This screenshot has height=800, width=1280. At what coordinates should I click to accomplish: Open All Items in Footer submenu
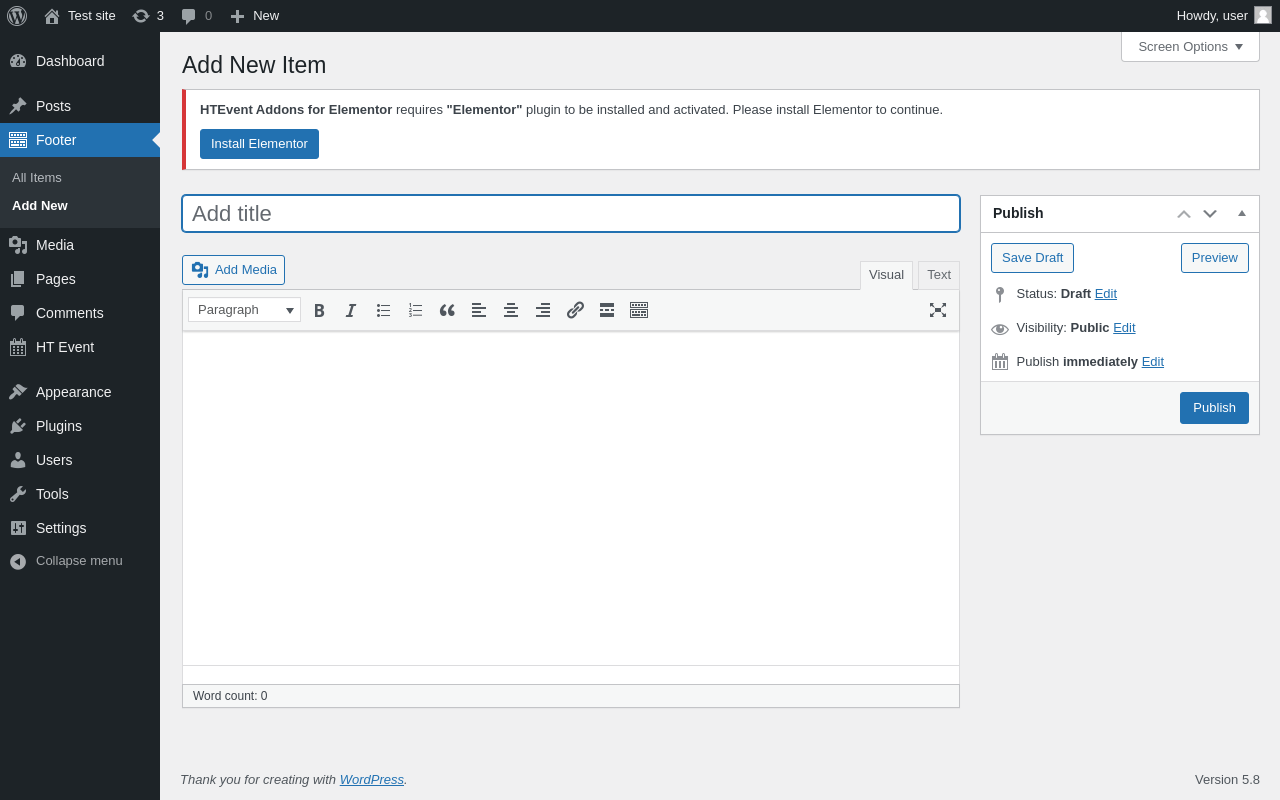[x=37, y=178]
